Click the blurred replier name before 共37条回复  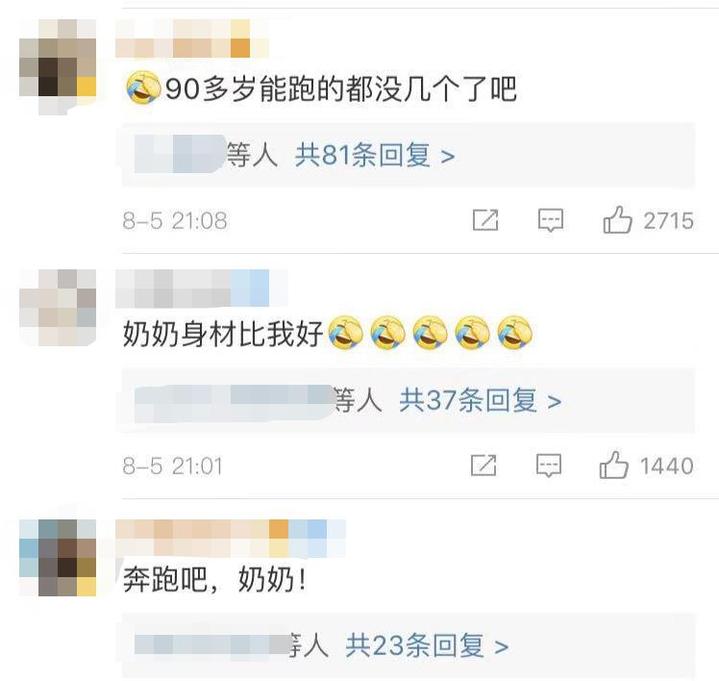[x=235, y=403]
